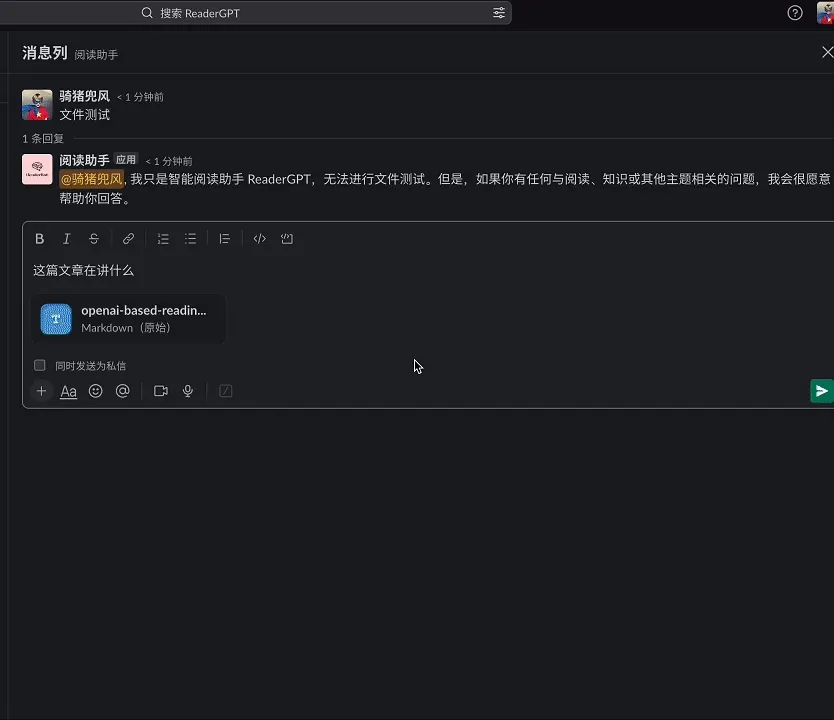
Task: Close the 消息列 thread panel
Action: (x=827, y=50)
